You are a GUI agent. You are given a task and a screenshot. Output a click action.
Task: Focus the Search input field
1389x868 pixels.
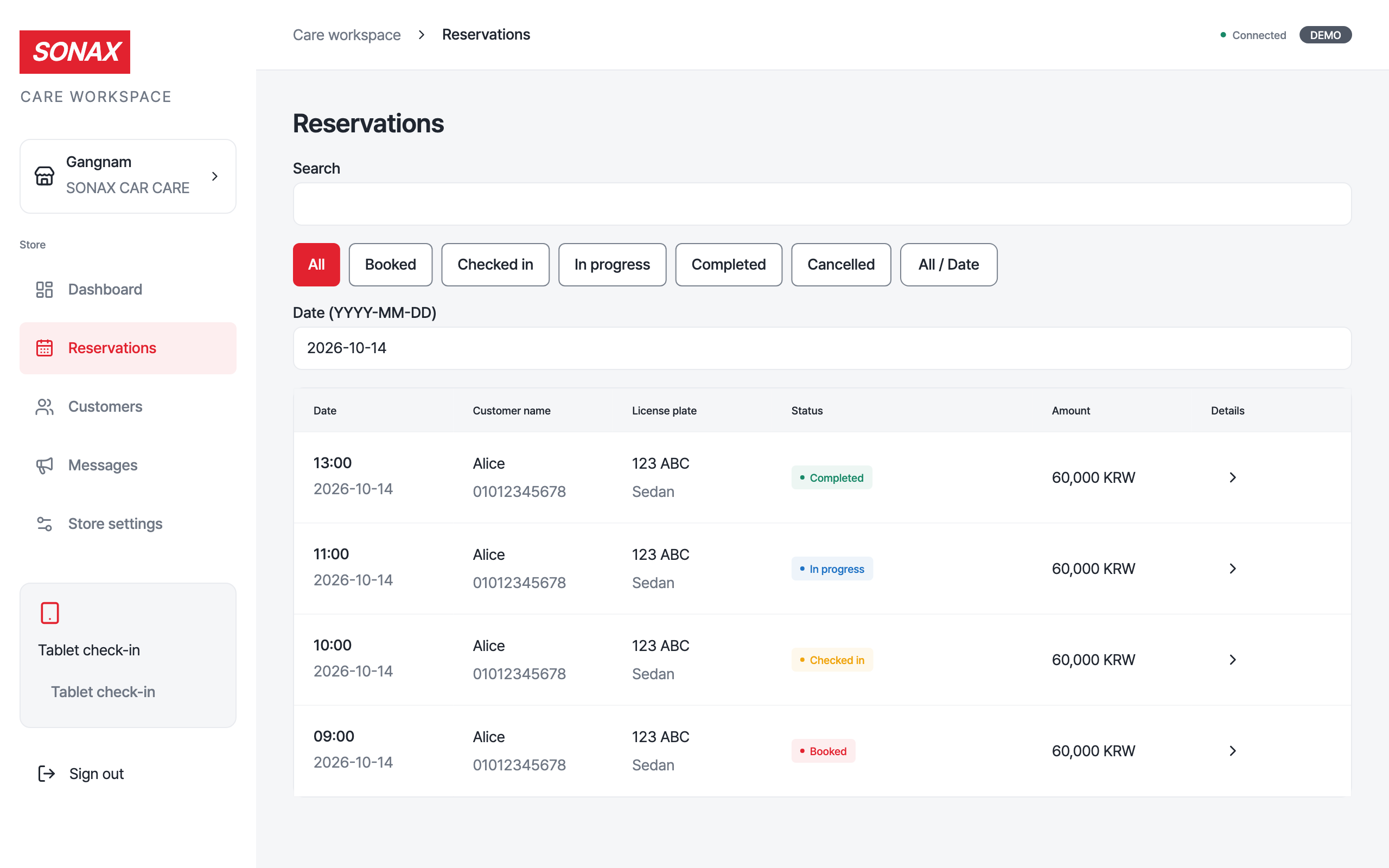[822, 204]
